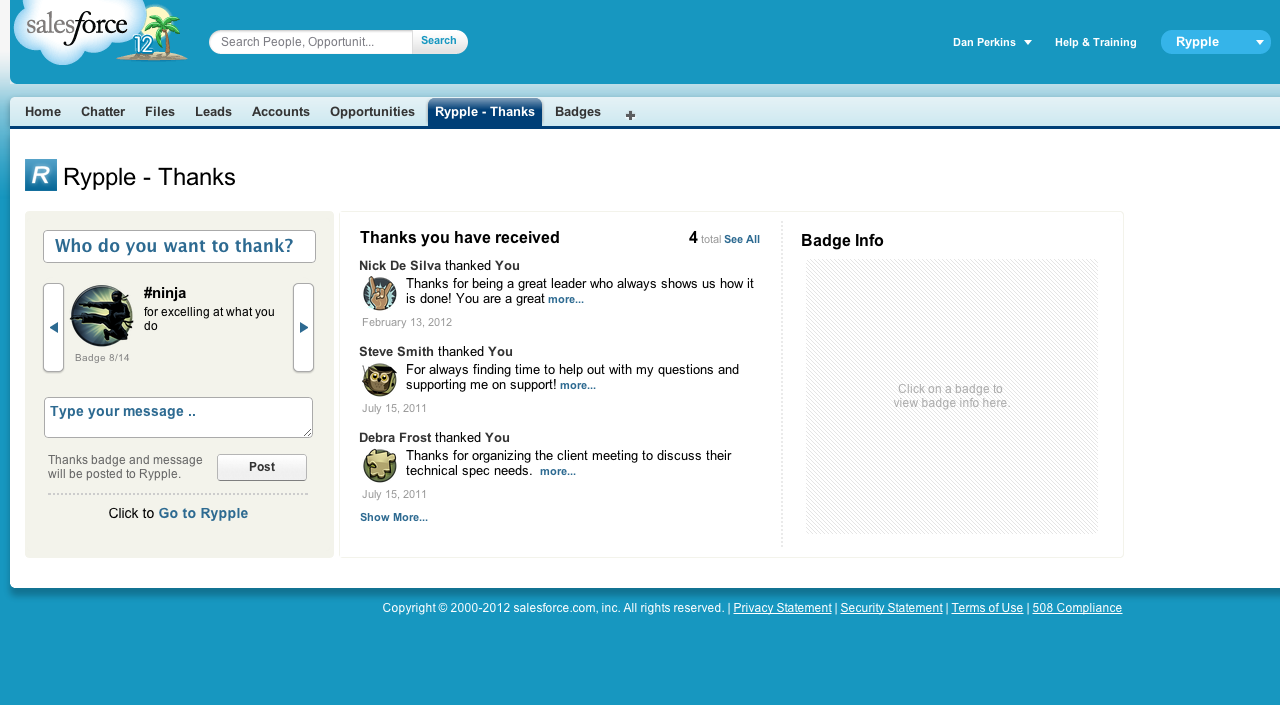Focus the search people field
The image size is (1280, 705).
click(311, 42)
